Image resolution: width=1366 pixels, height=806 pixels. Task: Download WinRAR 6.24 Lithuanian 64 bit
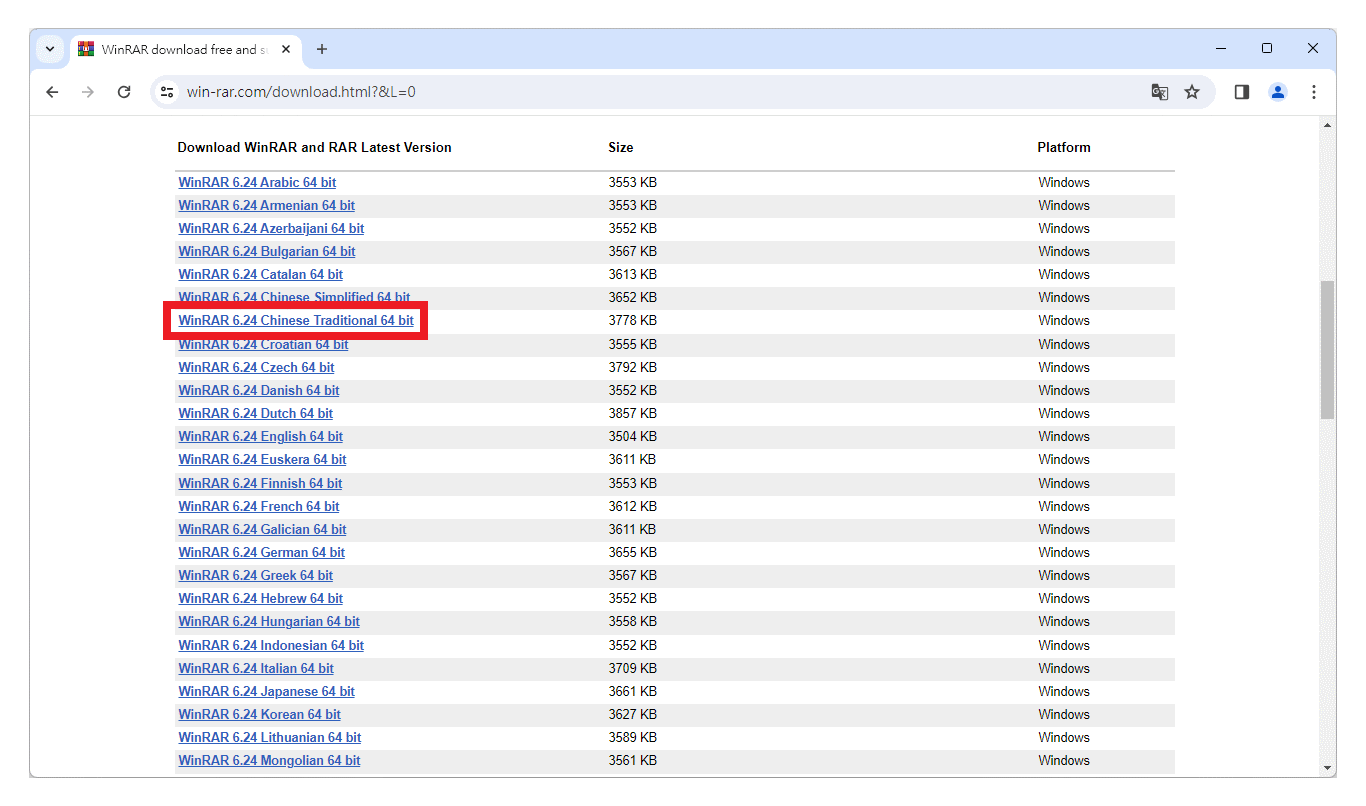[270, 737]
